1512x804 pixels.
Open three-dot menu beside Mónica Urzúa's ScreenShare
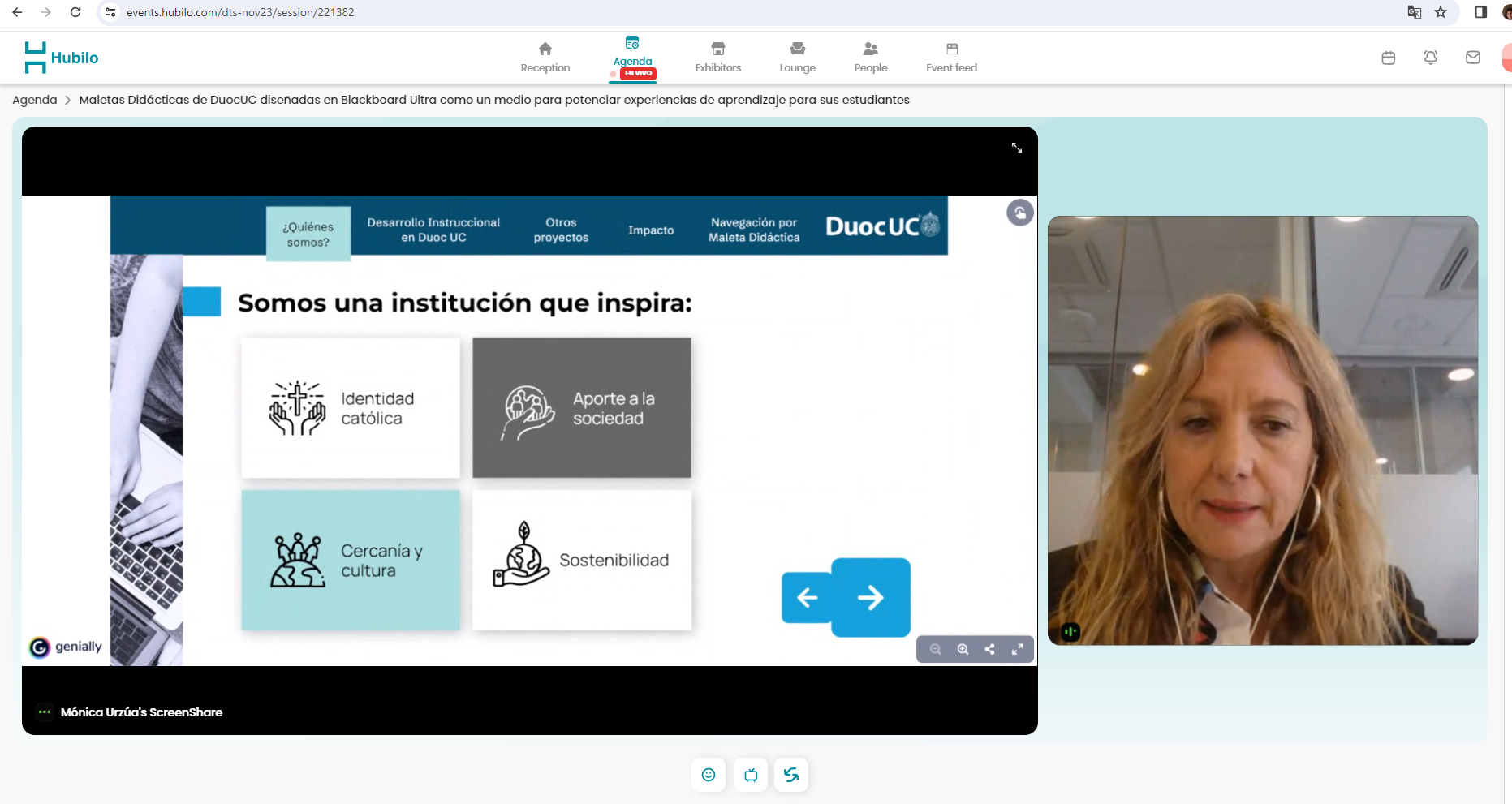coord(45,712)
